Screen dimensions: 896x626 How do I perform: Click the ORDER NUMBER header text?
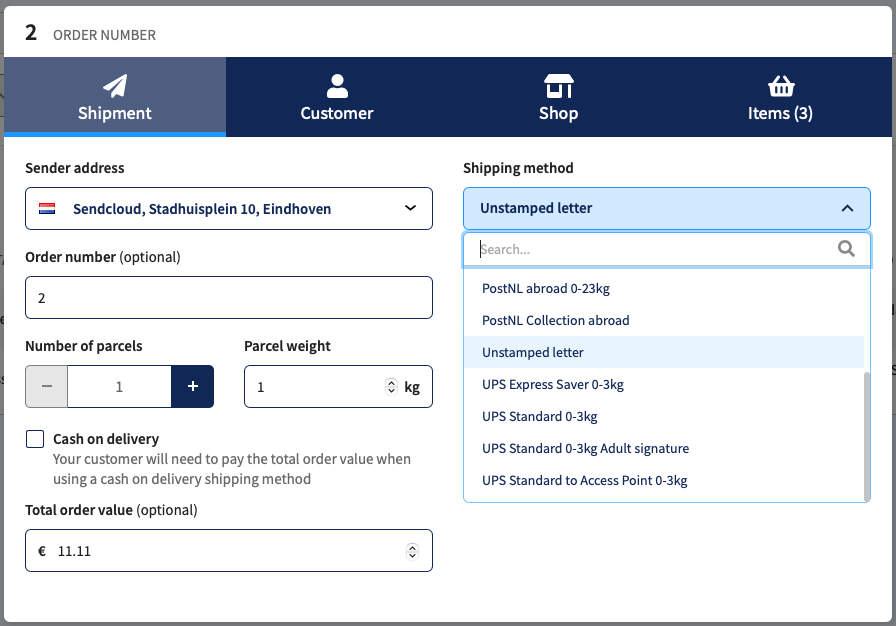[105, 35]
